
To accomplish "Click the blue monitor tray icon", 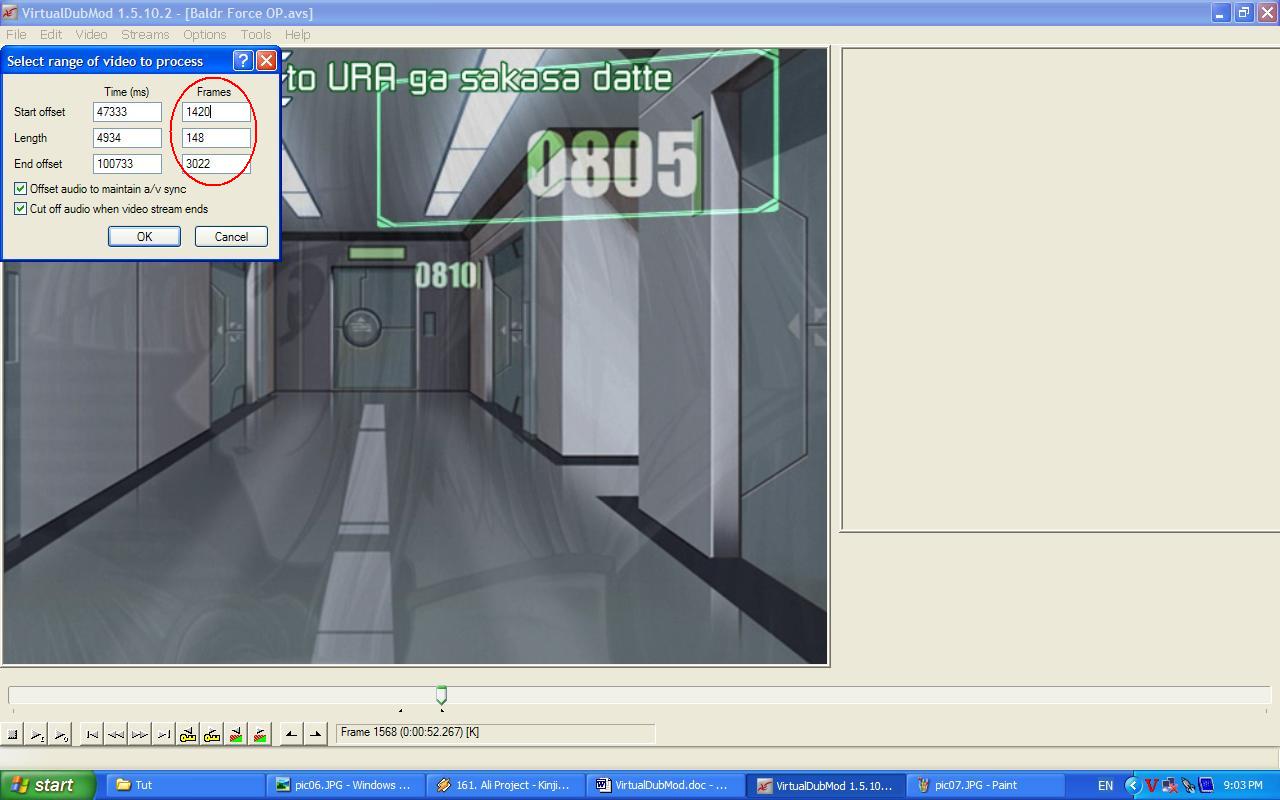I will coord(1205,785).
